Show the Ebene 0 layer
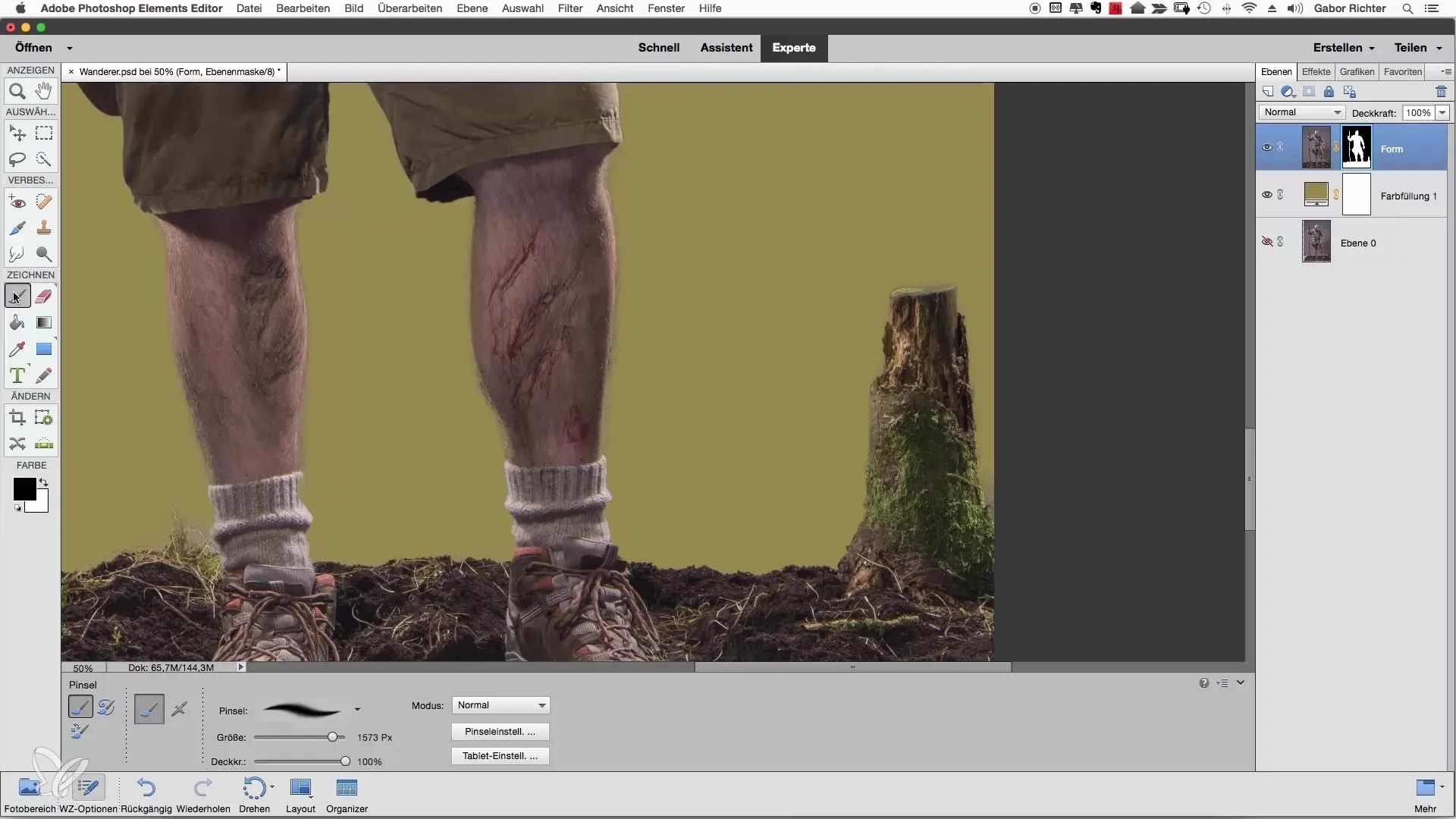 (x=1266, y=242)
